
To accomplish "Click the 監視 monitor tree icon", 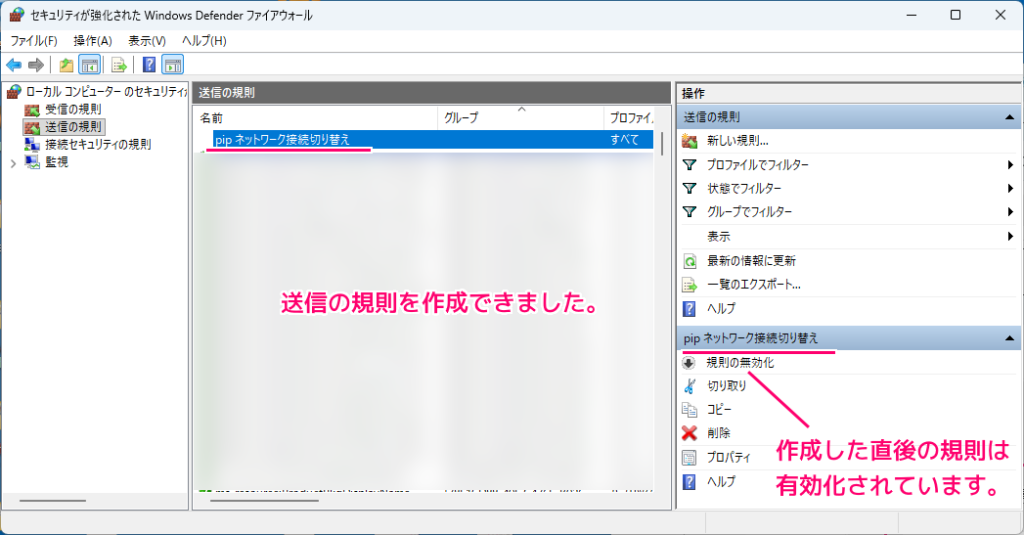I will 32,162.
